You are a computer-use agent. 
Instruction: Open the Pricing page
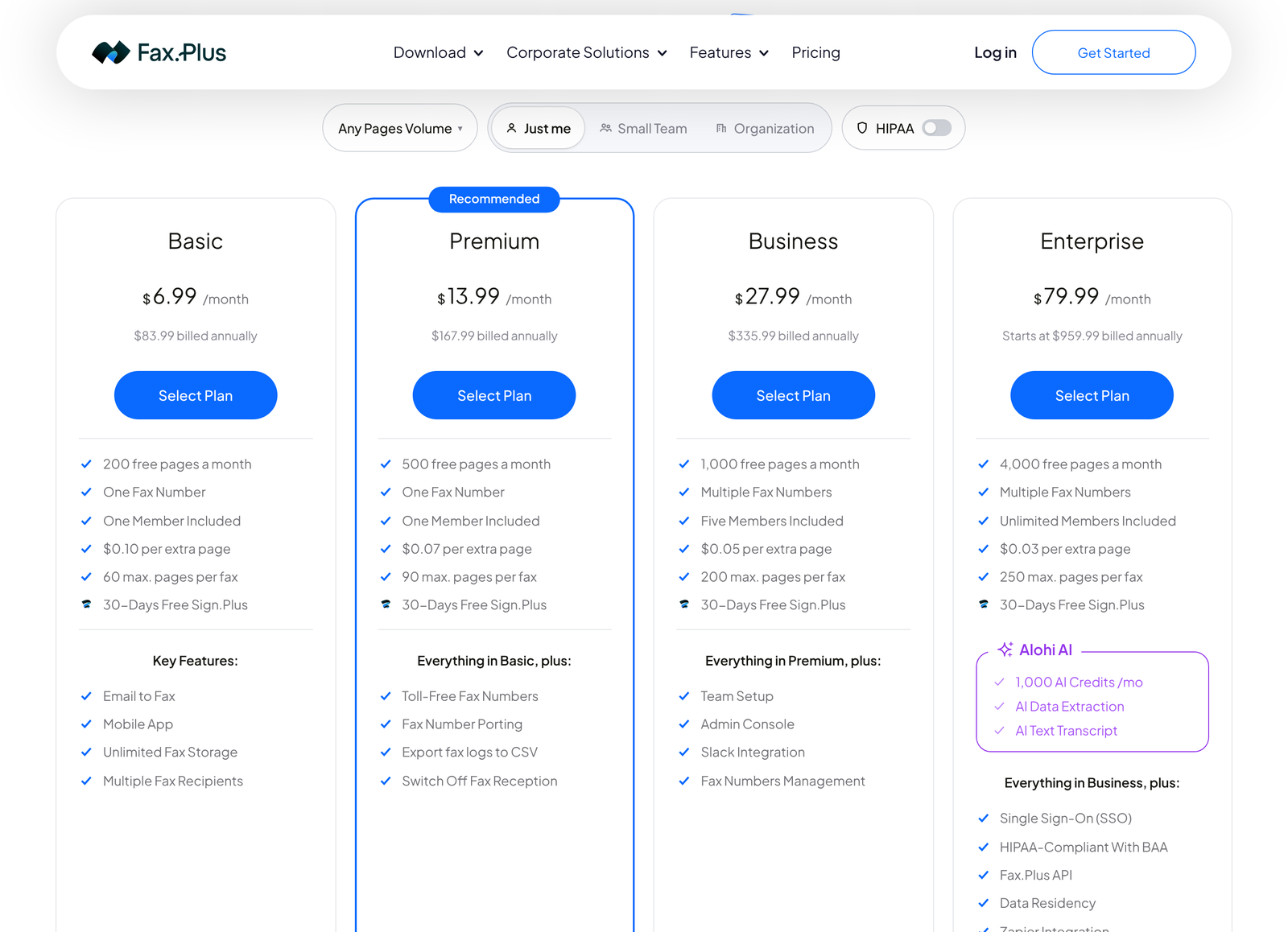815,52
